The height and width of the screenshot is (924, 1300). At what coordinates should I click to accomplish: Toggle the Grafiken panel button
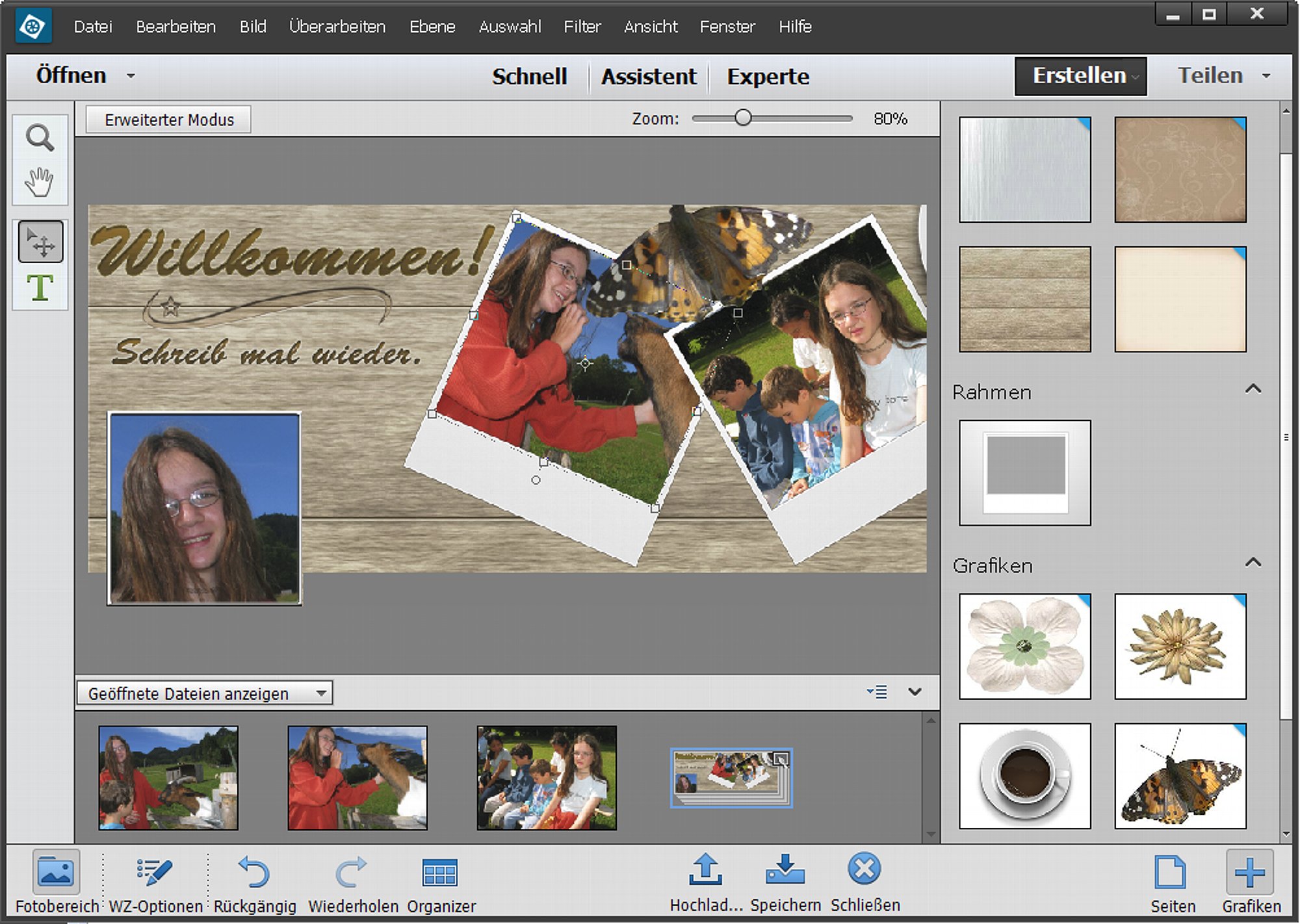coord(1250,872)
